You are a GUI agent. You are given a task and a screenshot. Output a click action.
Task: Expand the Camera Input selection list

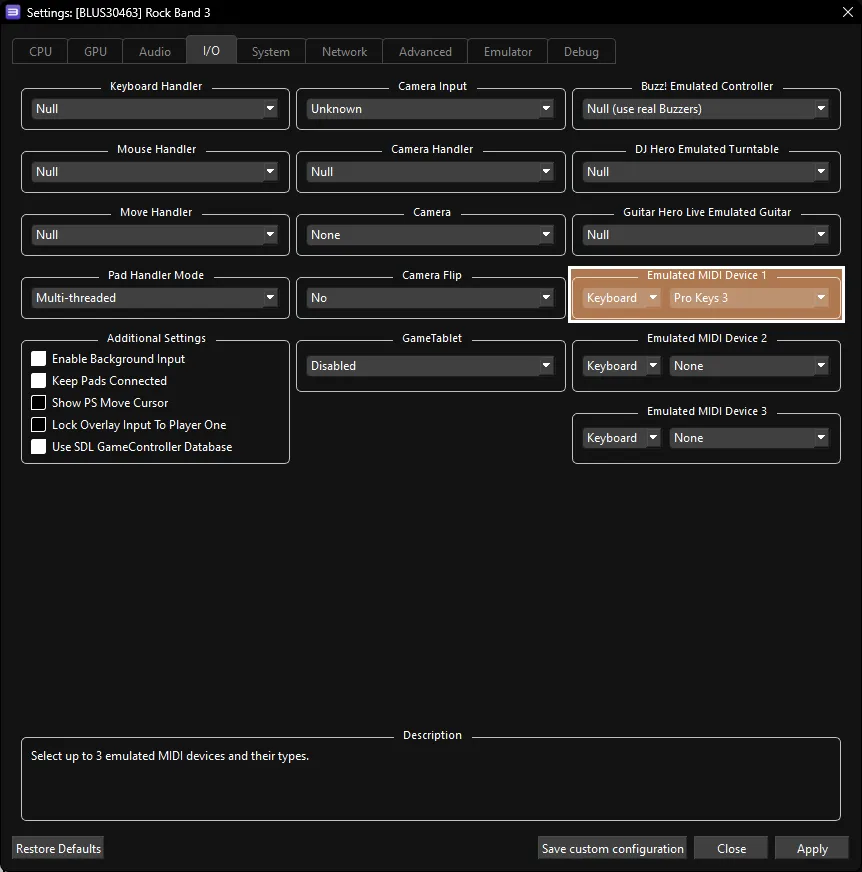(x=430, y=109)
